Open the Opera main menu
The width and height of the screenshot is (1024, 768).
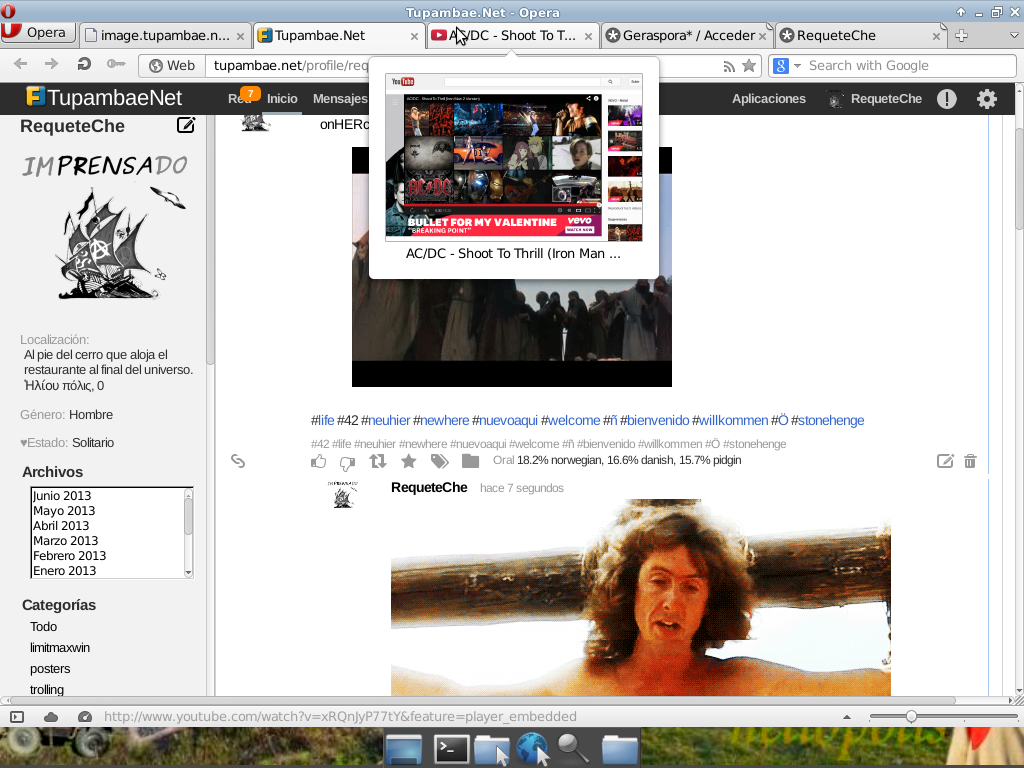[x=37, y=32]
